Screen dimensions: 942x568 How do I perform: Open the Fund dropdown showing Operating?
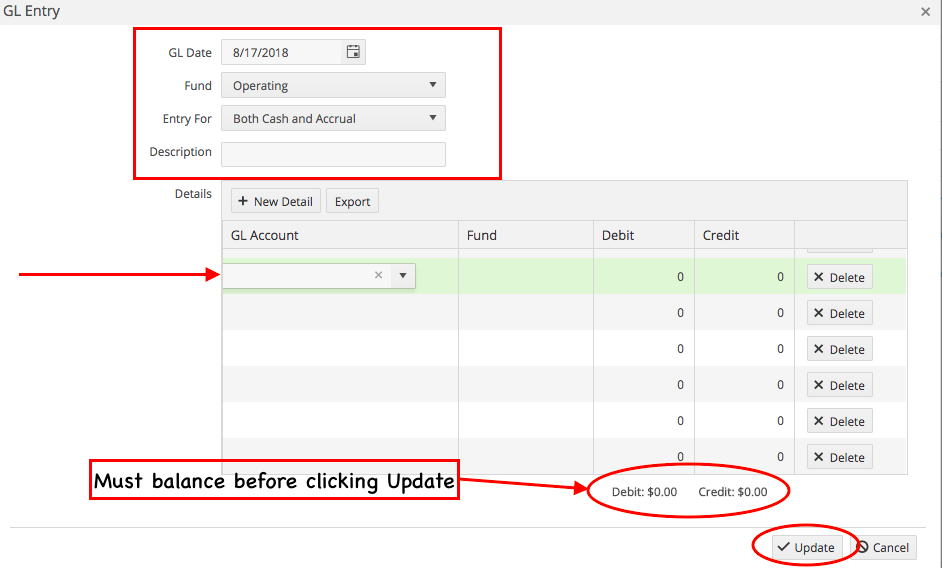point(333,85)
